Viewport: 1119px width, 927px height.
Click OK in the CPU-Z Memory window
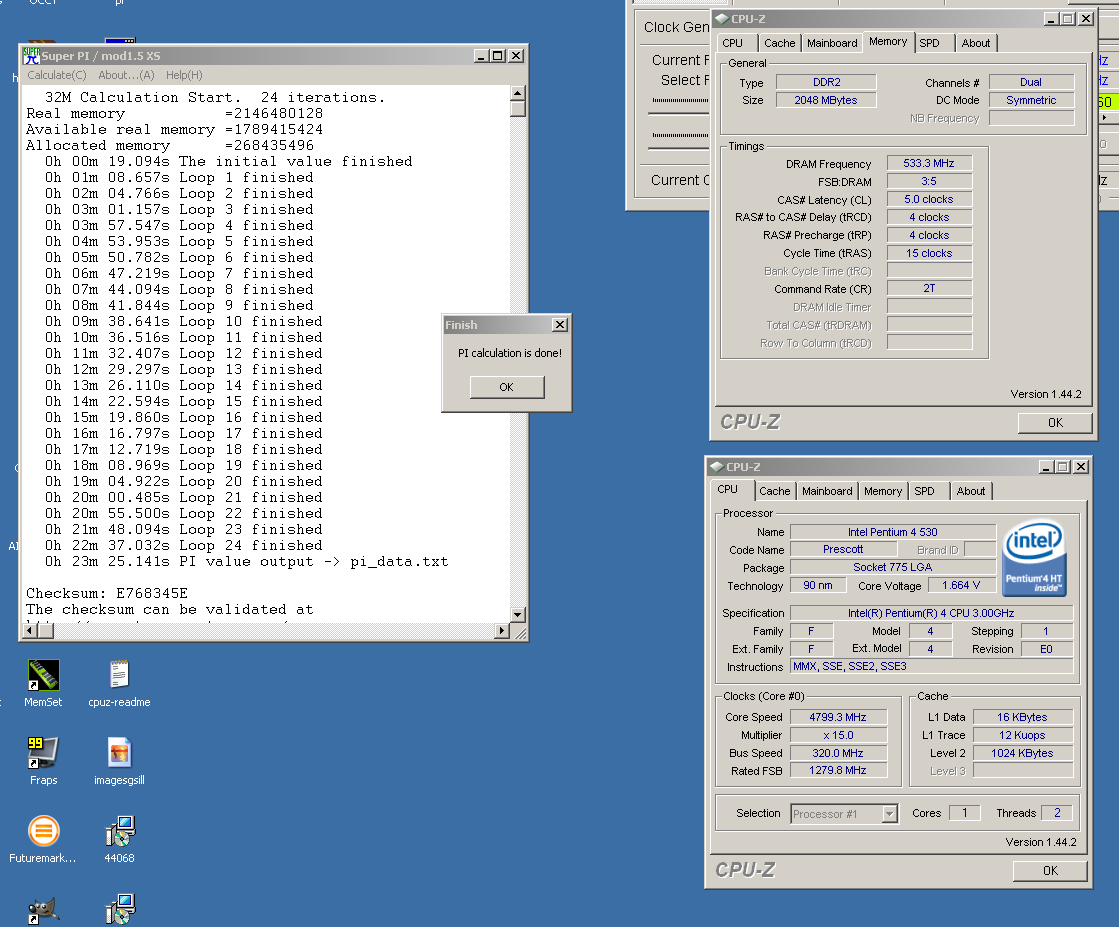[1055, 422]
